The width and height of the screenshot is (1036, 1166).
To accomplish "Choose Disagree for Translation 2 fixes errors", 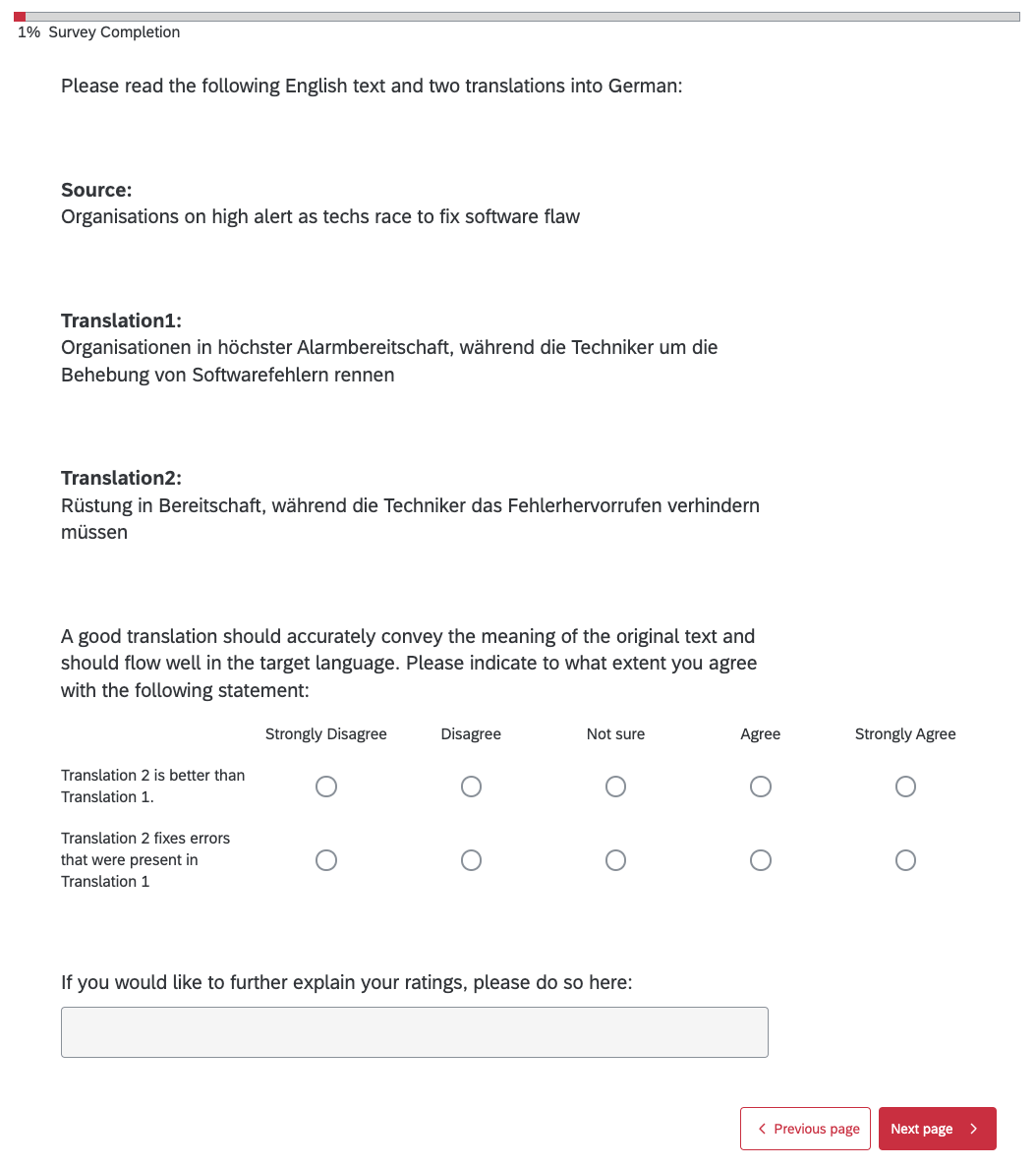I will [471, 860].
